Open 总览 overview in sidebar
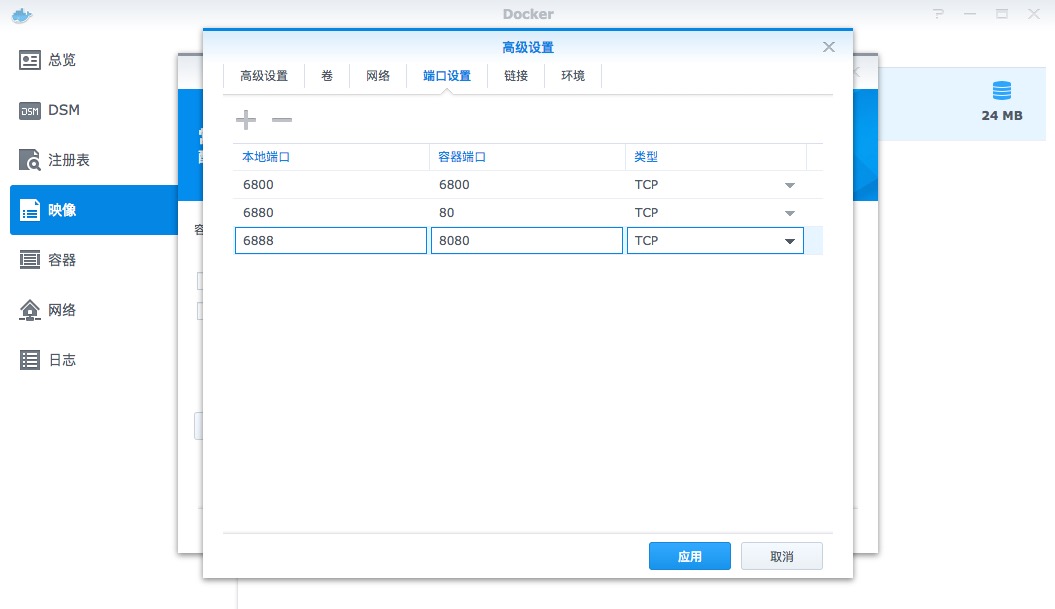Image resolution: width=1055 pixels, height=609 pixels. point(62,60)
